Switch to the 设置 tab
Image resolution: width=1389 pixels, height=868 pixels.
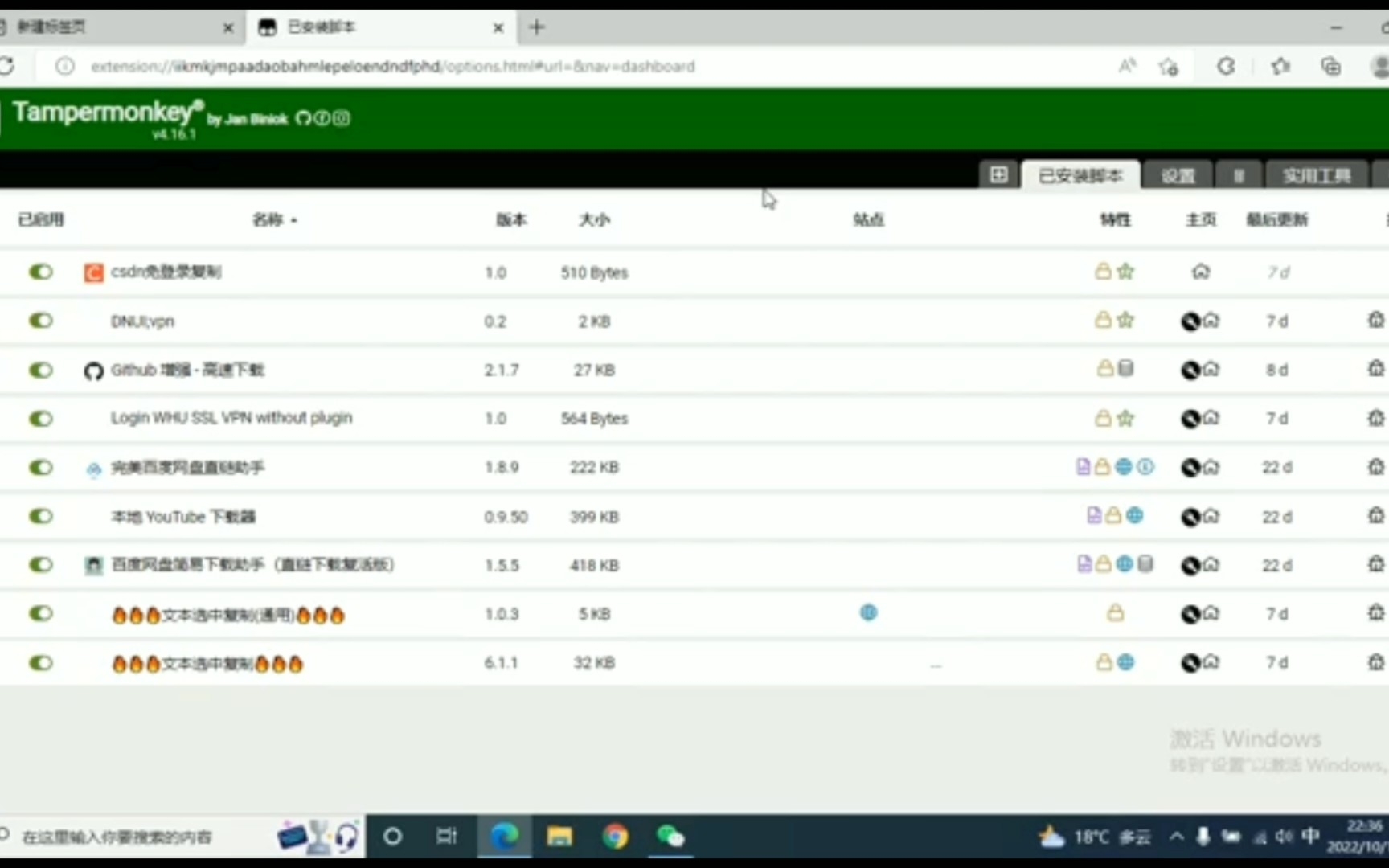[x=1178, y=175]
